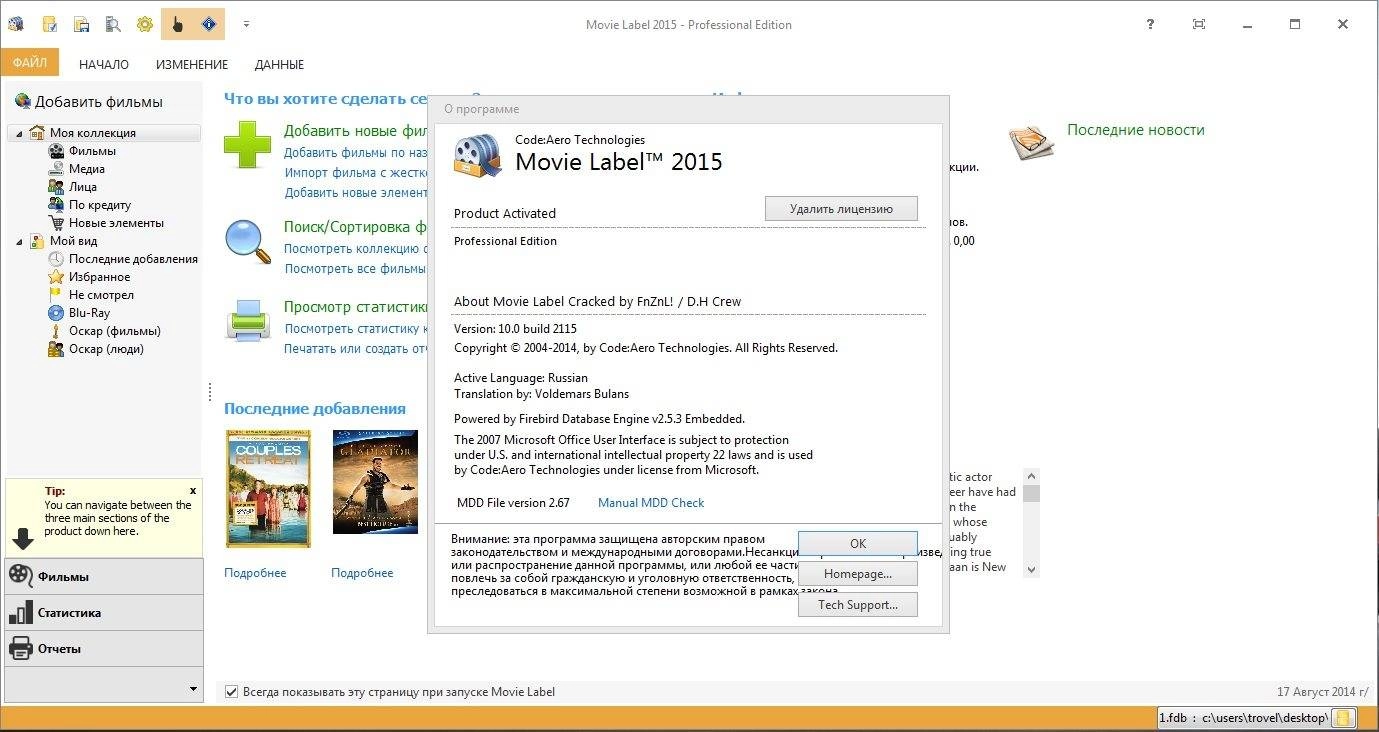Click the blue diamond info icon in toolbar

tap(208, 24)
